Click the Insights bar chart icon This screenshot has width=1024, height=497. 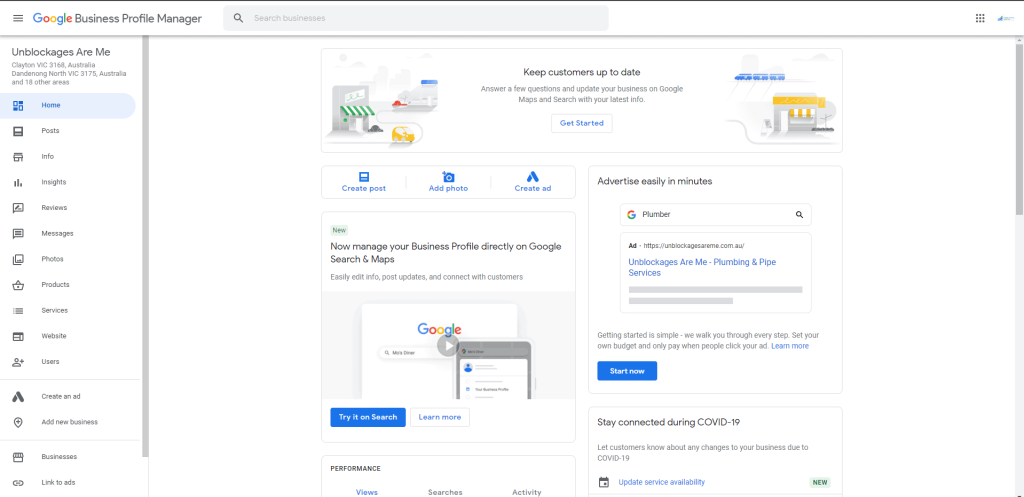point(18,182)
